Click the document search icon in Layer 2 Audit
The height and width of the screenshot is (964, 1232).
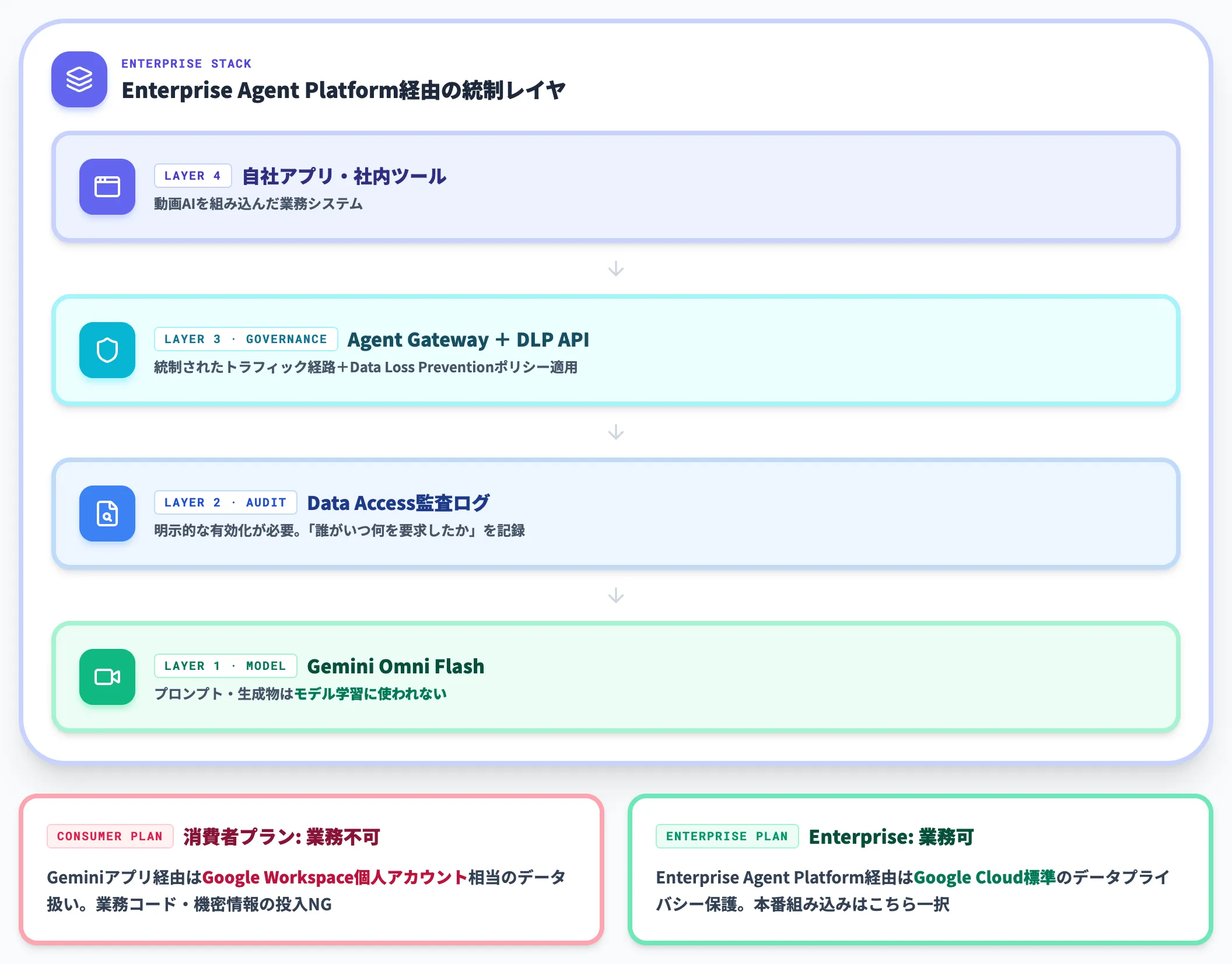107,514
